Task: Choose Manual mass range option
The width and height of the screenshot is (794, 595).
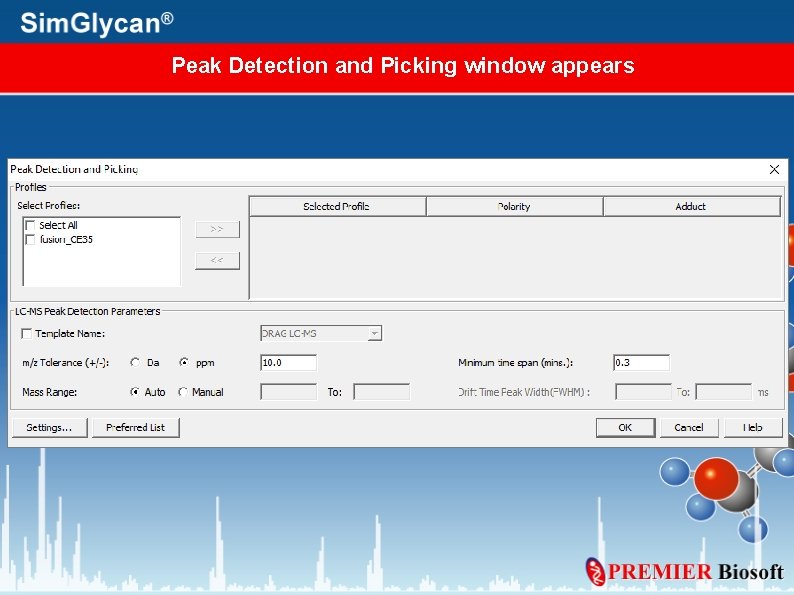Action: (183, 392)
